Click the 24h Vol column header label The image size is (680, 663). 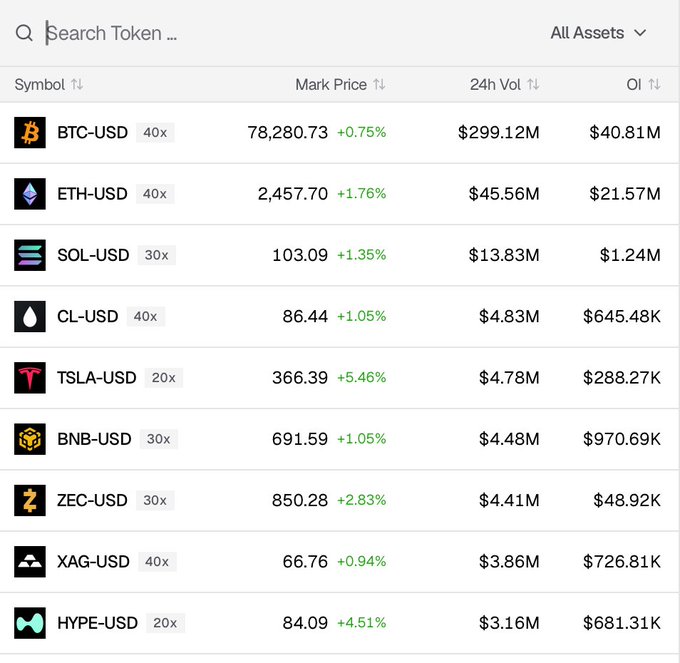pyautogui.click(x=495, y=84)
